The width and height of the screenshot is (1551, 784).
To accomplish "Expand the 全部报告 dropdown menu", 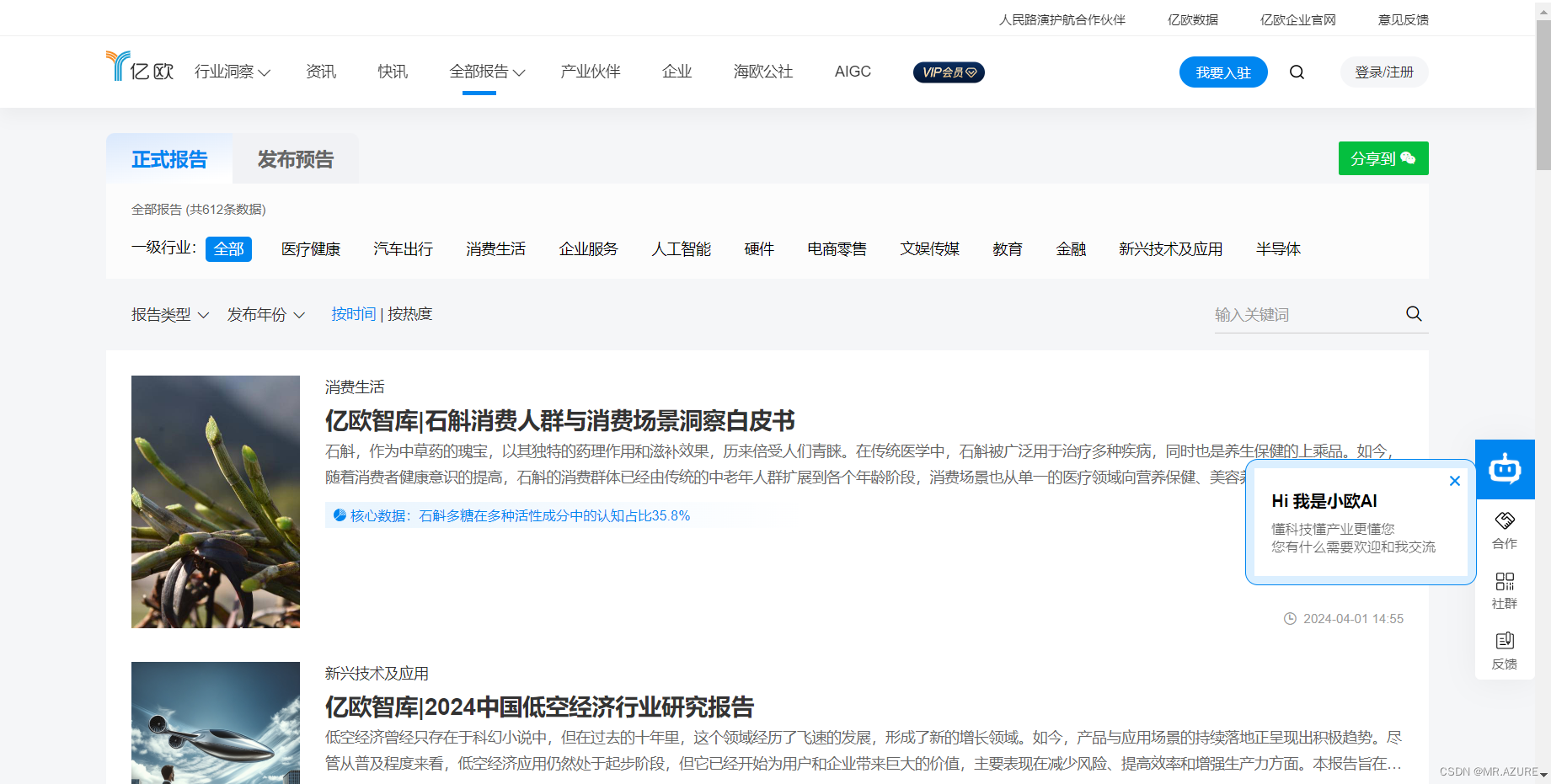I will coord(487,72).
